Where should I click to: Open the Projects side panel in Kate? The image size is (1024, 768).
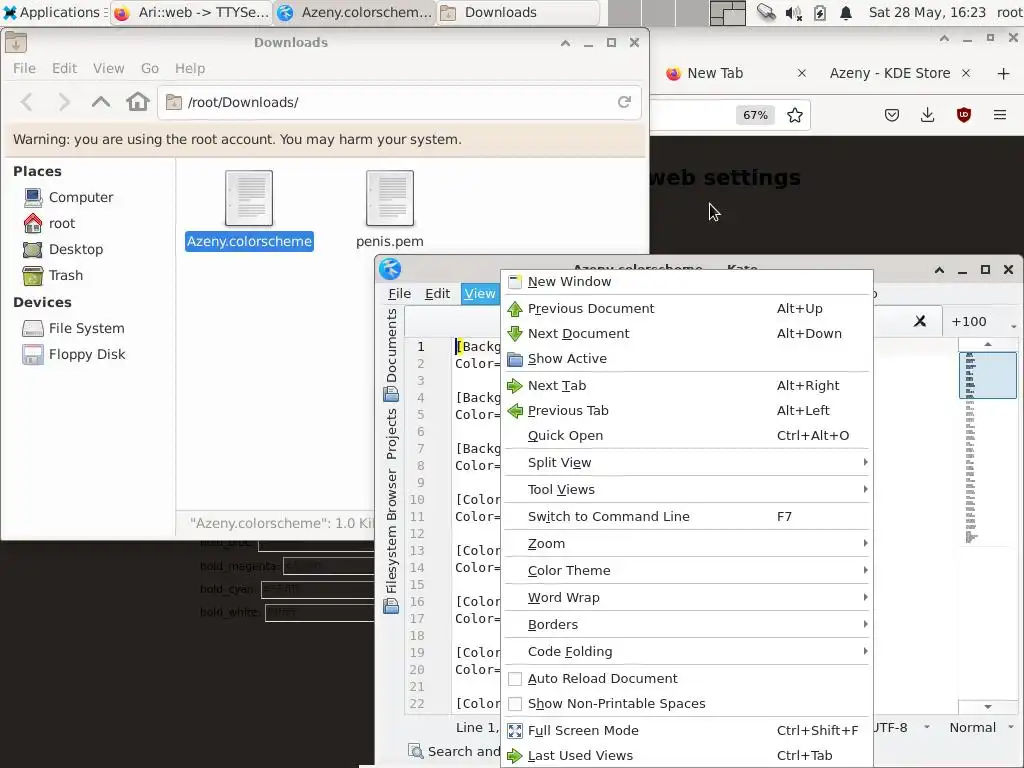click(x=391, y=434)
